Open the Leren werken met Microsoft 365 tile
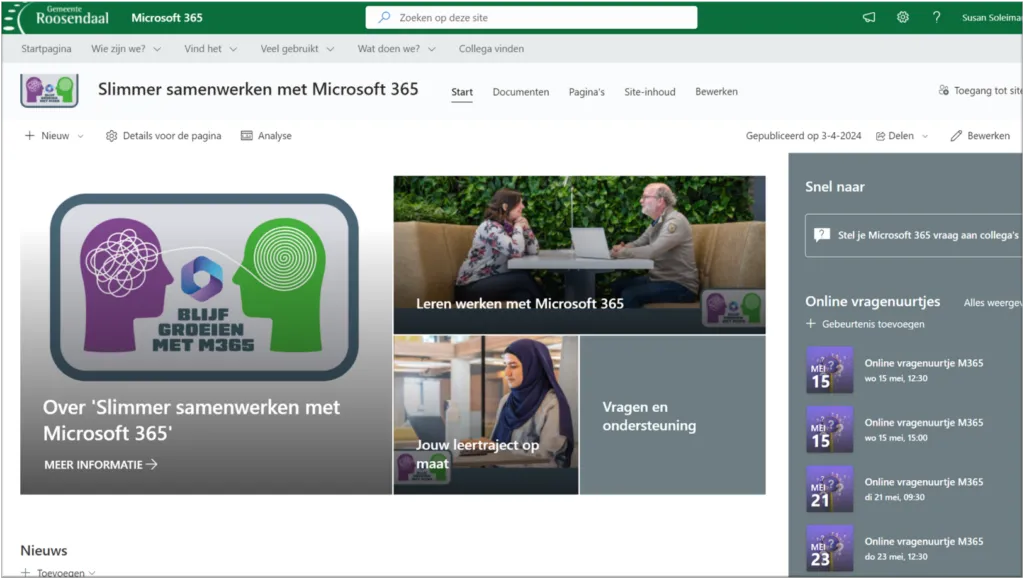The image size is (1024, 579). tap(579, 255)
